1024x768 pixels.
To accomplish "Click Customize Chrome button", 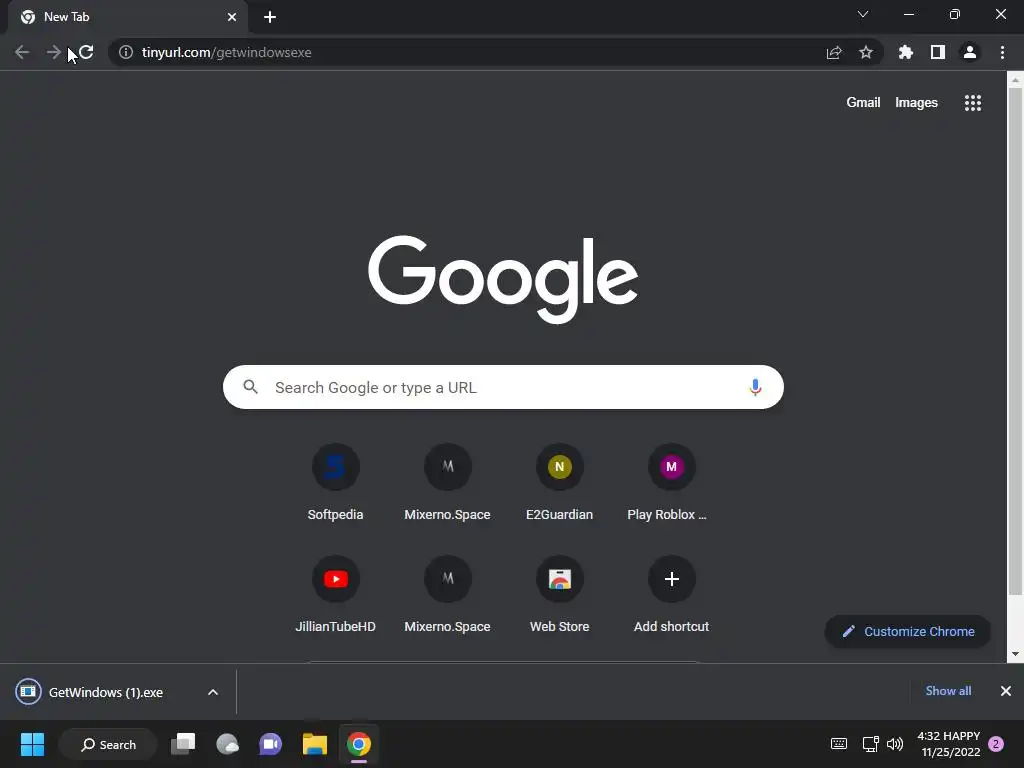I will tap(908, 632).
